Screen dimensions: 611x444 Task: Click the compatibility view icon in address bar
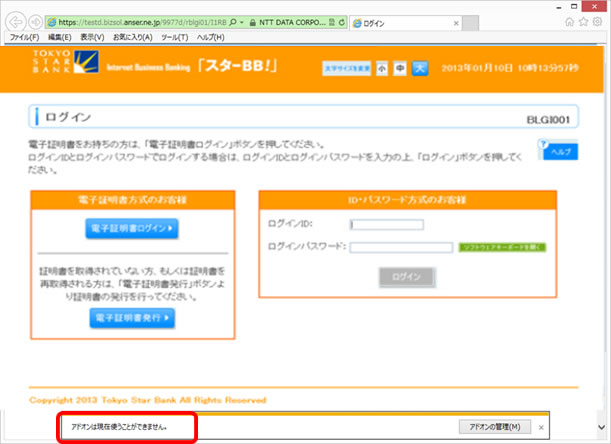(x=332, y=22)
